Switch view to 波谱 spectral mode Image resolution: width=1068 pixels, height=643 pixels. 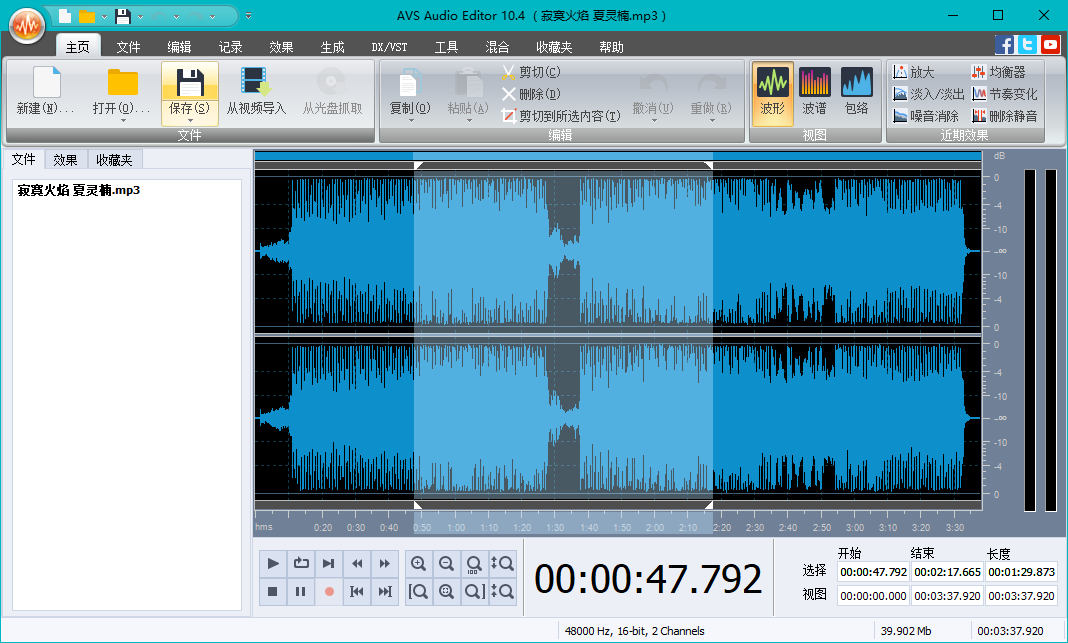point(814,92)
